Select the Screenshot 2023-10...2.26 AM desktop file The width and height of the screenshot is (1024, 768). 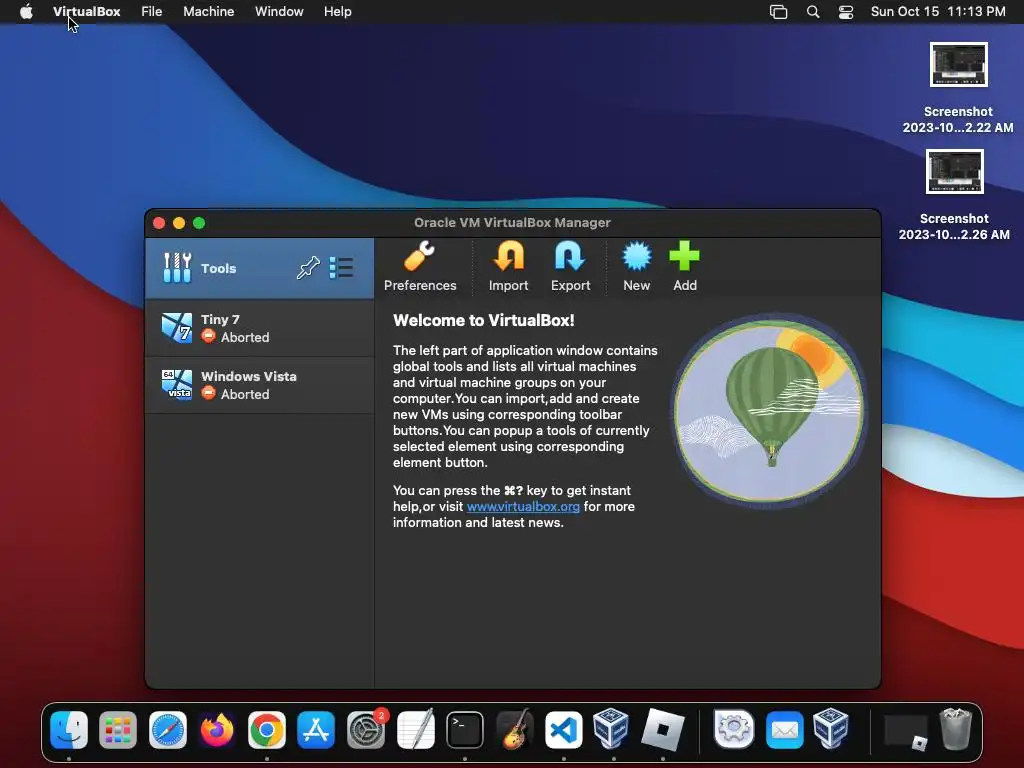[954, 195]
